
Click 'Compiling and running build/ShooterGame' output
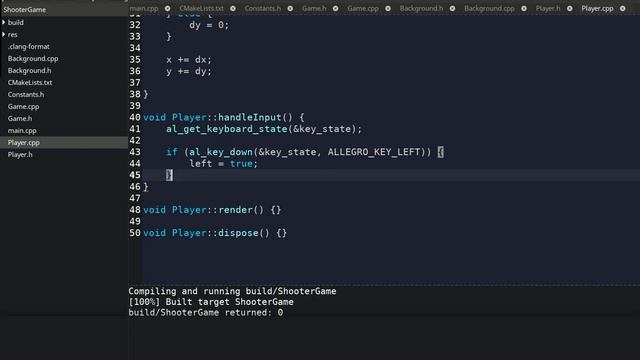[x=232, y=291]
